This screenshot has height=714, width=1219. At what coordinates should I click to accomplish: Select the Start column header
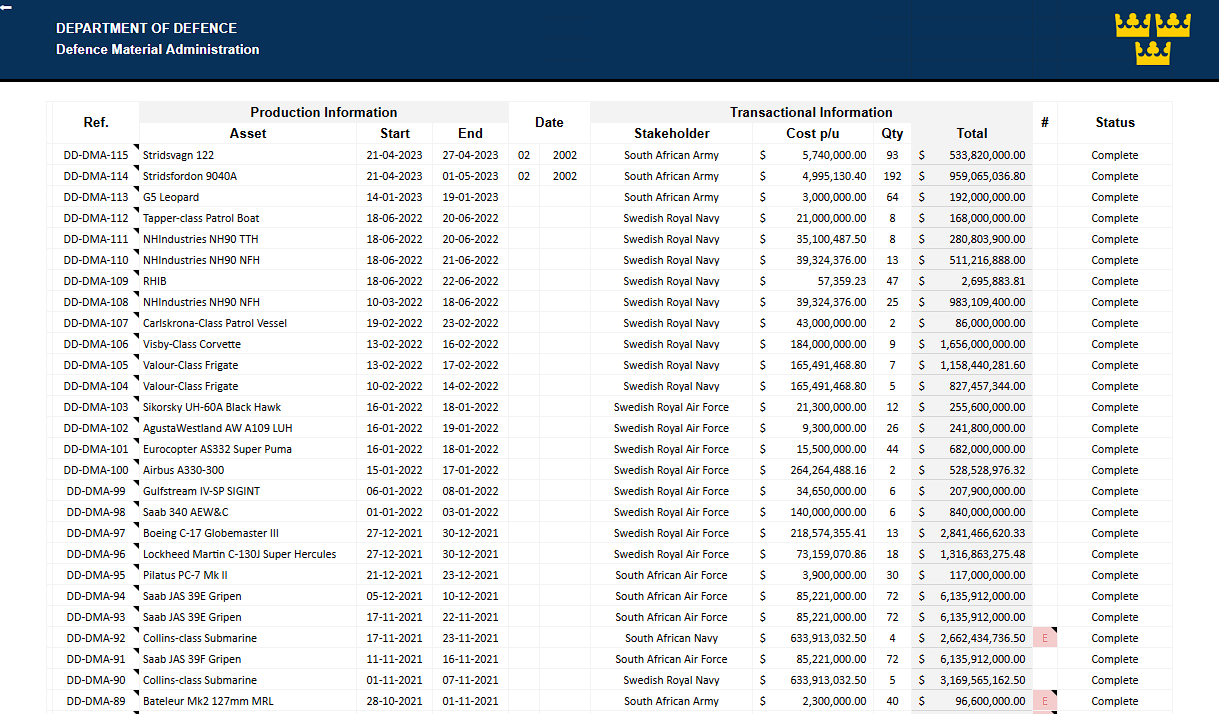tap(395, 133)
